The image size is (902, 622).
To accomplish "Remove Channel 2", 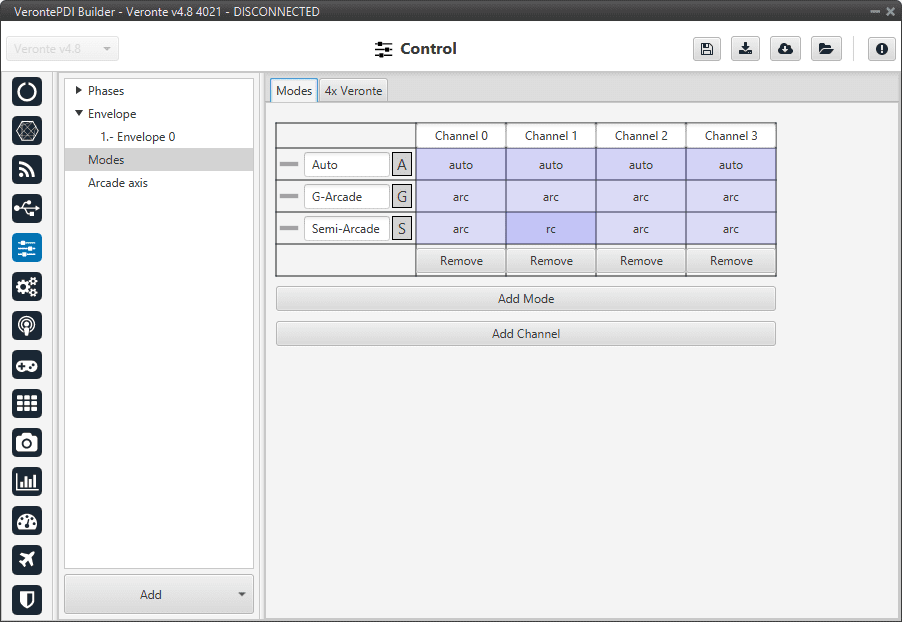I will [x=641, y=261].
